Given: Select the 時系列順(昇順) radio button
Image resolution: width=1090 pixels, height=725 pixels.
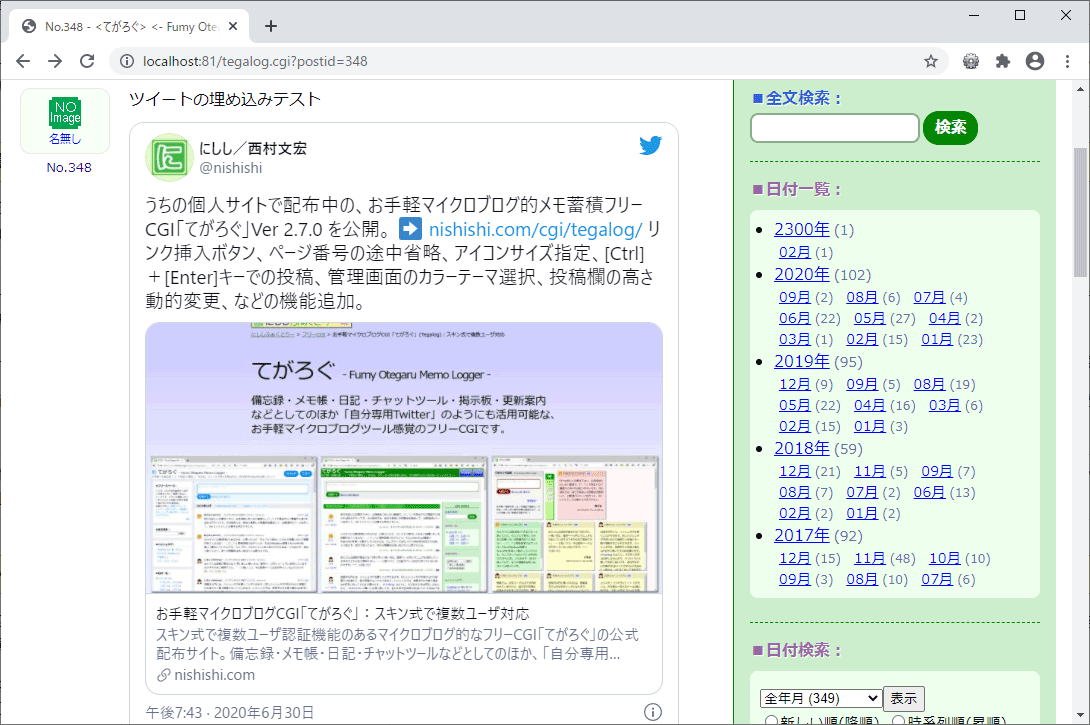Looking at the screenshot, I should (x=898, y=720).
